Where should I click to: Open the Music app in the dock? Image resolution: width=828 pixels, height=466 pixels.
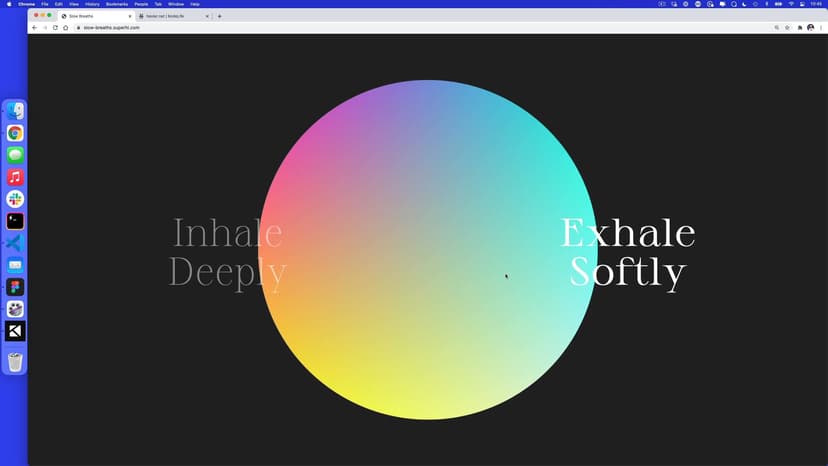(15, 177)
